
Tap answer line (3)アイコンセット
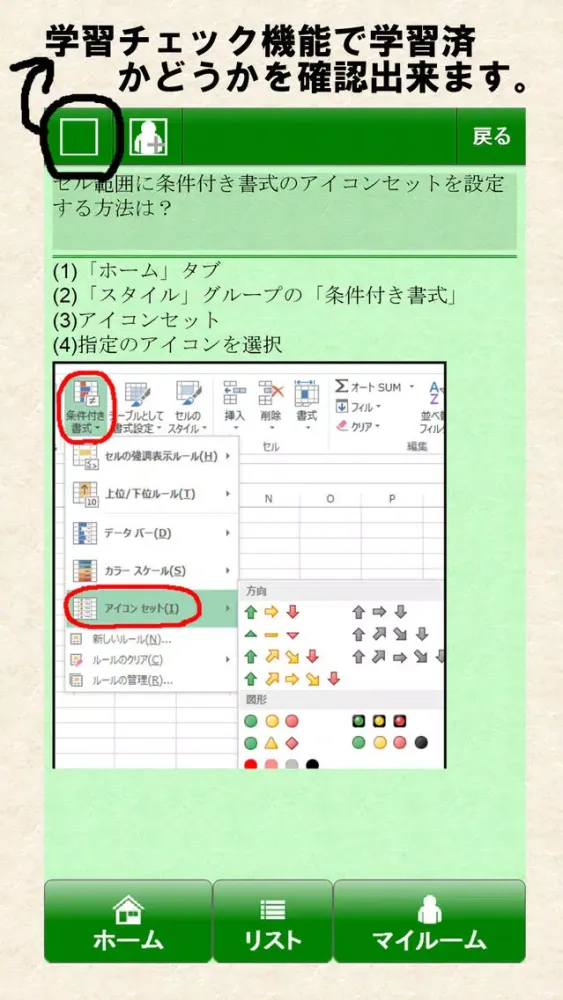pos(136,320)
